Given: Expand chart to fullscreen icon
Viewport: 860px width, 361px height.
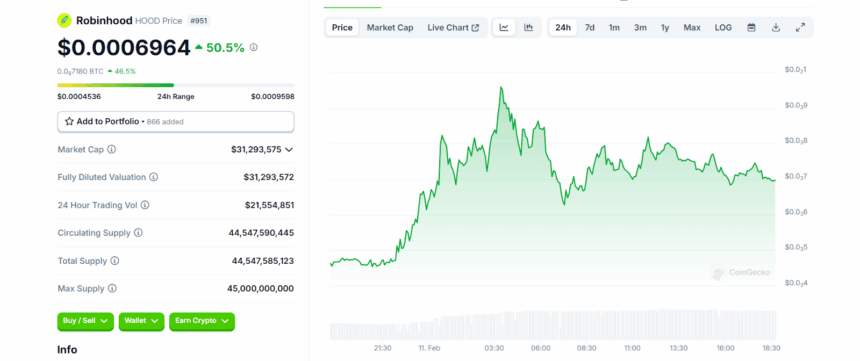Looking at the screenshot, I should tap(800, 27).
